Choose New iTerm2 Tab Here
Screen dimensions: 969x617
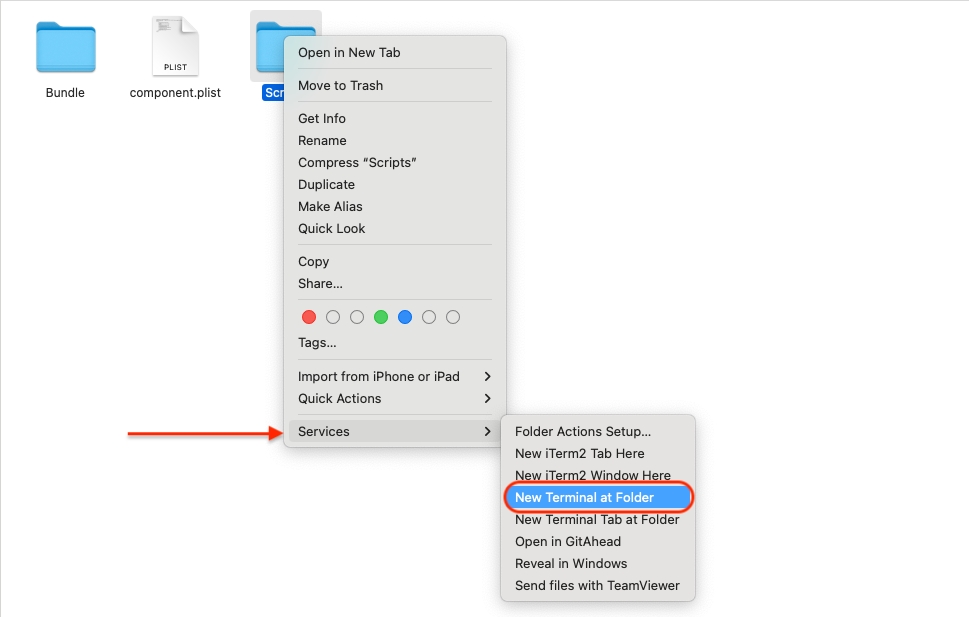[579, 454]
